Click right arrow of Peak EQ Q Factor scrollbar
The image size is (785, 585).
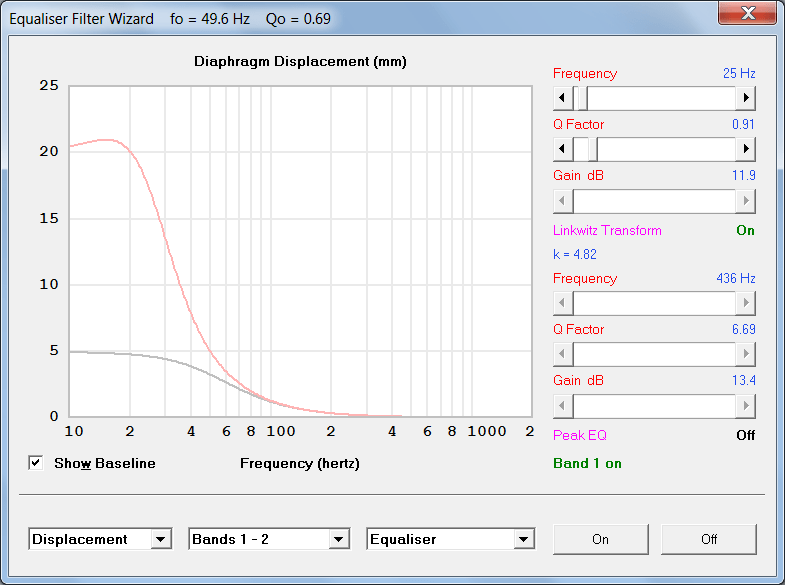pos(745,354)
